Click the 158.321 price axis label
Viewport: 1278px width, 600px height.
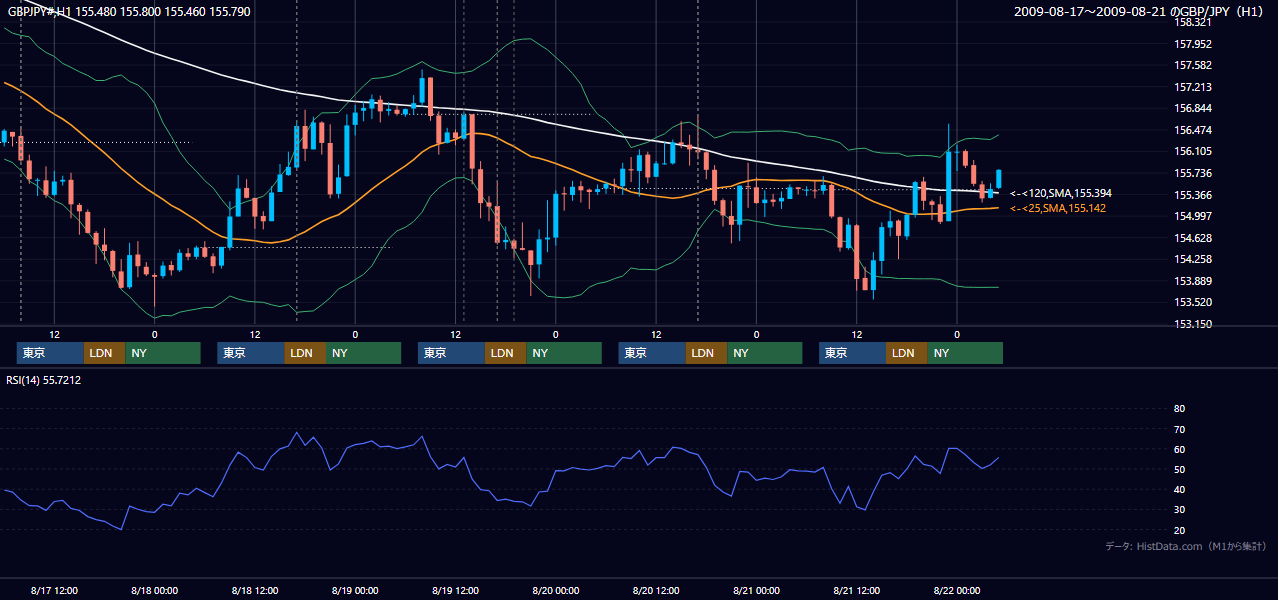1193,22
